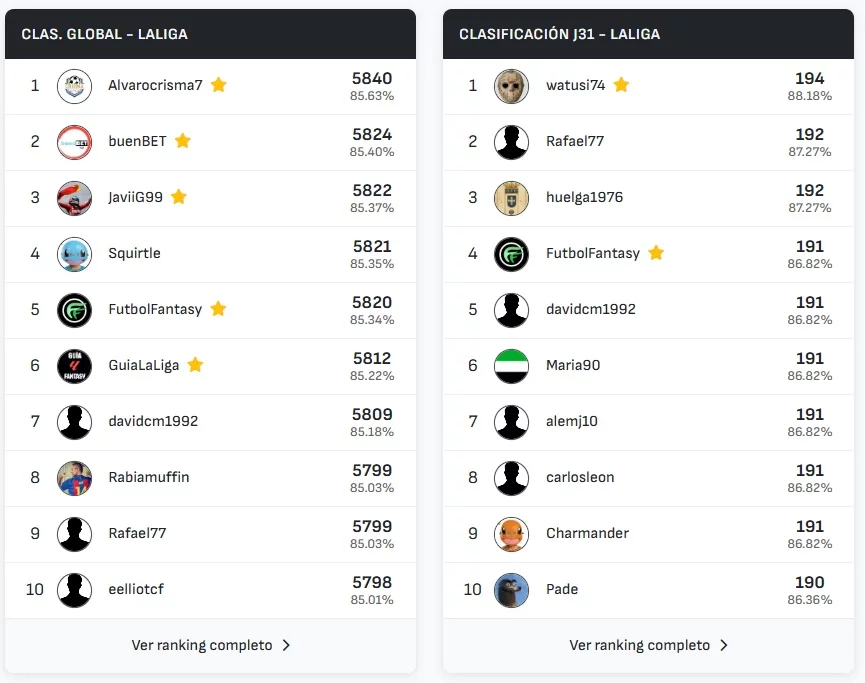This screenshot has height=683, width=865.
Task: Open 'Ver ranking completo' in J31 panel
Action: (x=640, y=646)
